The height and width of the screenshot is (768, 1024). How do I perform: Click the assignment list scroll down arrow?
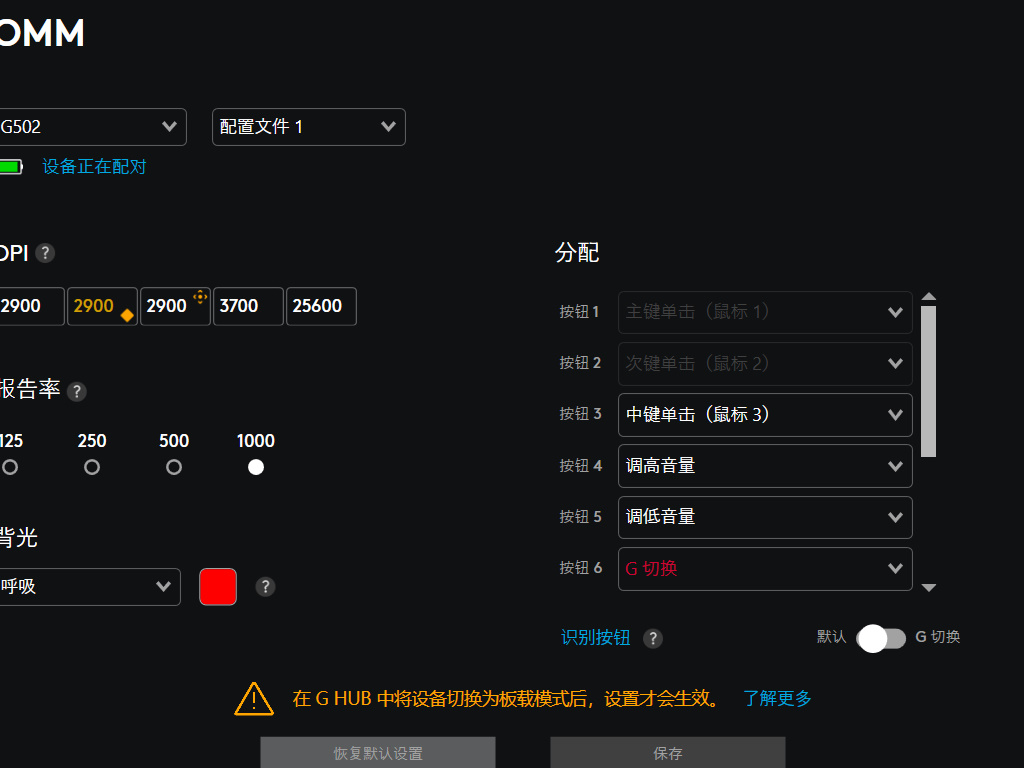(929, 588)
